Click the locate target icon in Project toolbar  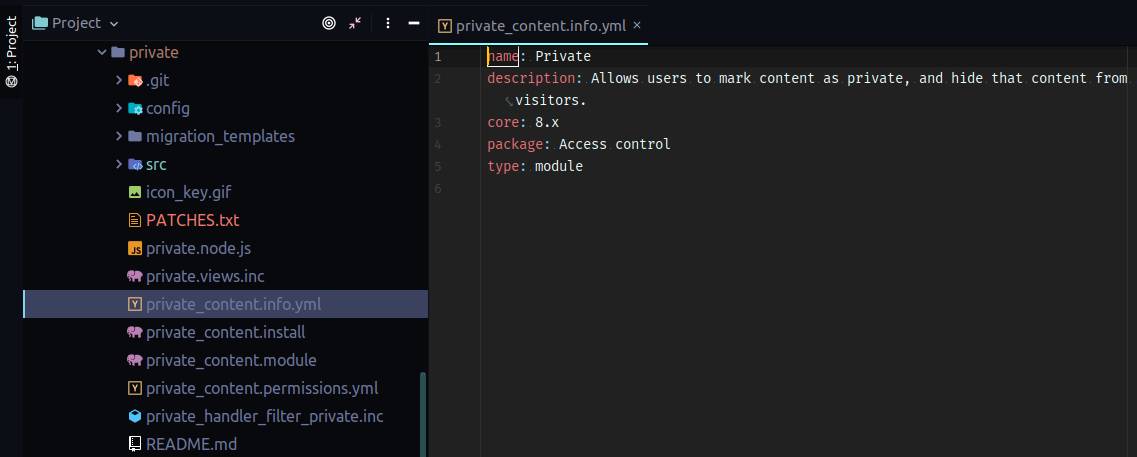328,23
